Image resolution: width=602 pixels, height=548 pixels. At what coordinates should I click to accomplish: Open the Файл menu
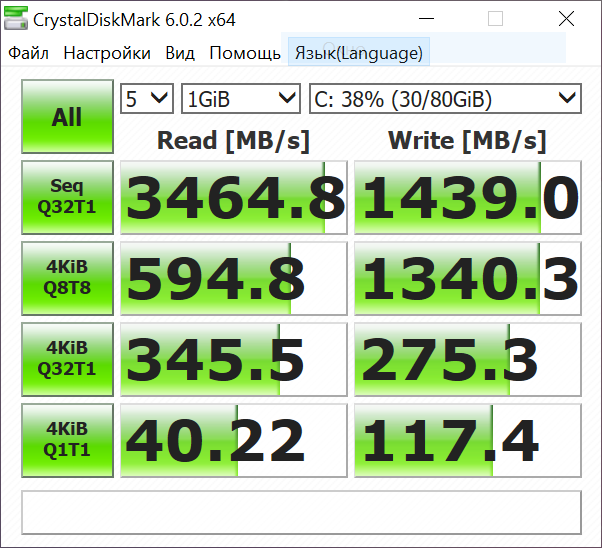pyautogui.click(x=28, y=53)
